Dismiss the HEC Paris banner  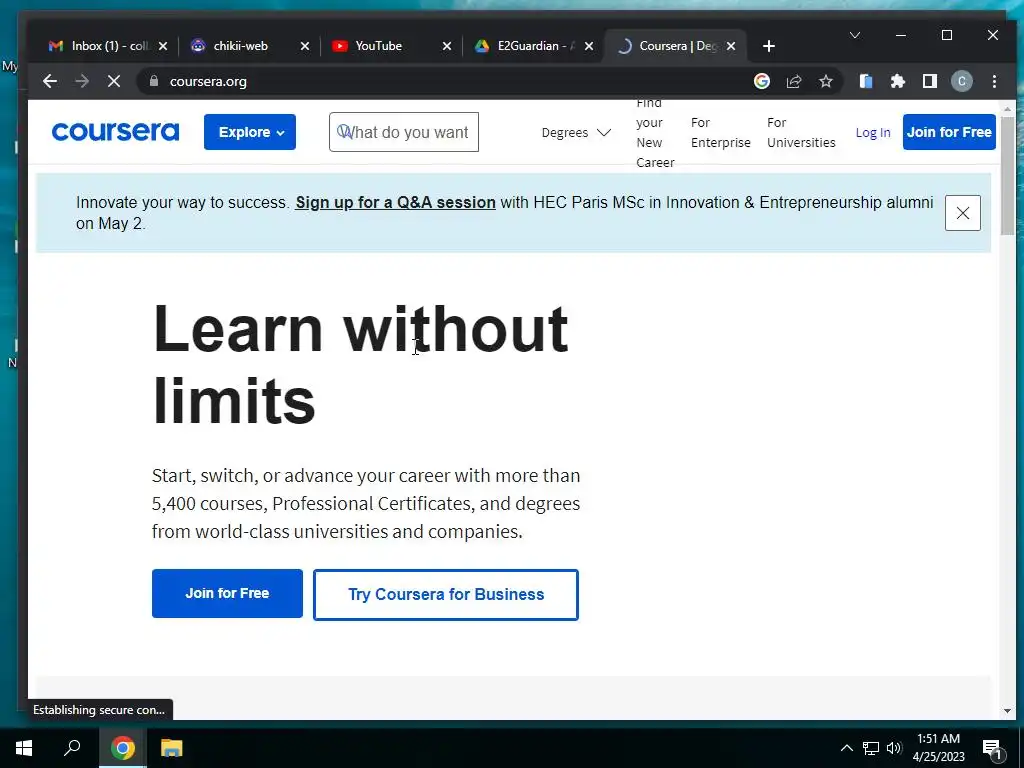[x=963, y=213]
